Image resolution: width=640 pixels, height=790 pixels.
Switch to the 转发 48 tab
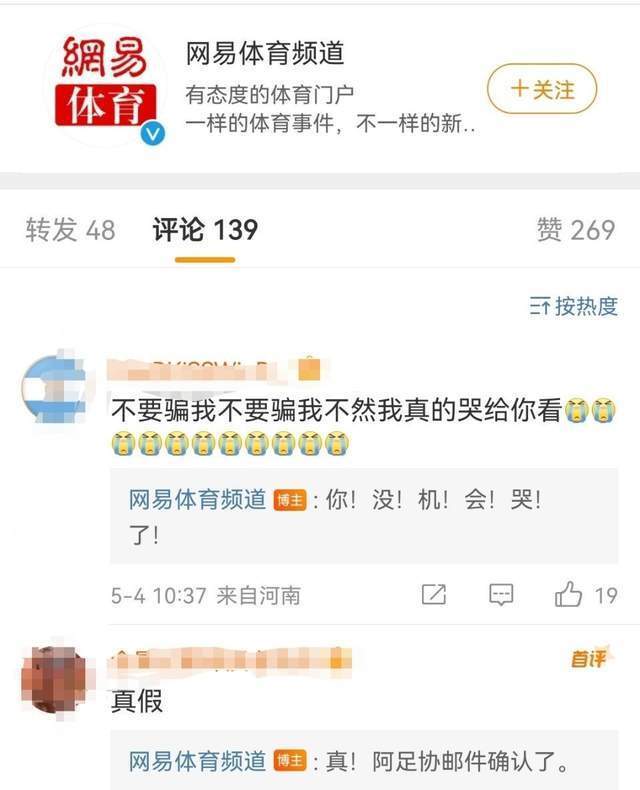pos(71,230)
